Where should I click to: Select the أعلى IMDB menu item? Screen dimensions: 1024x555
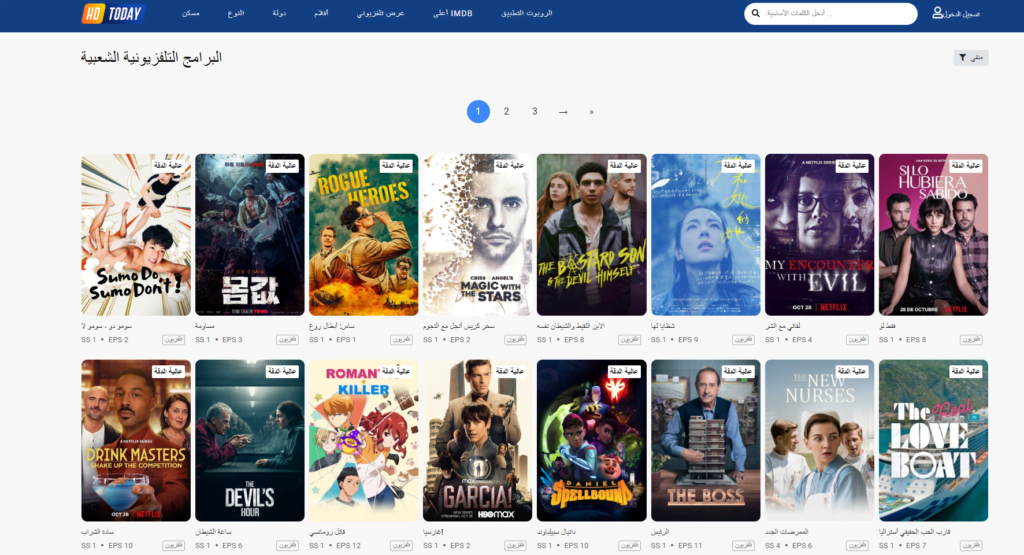click(x=453, y=14)
